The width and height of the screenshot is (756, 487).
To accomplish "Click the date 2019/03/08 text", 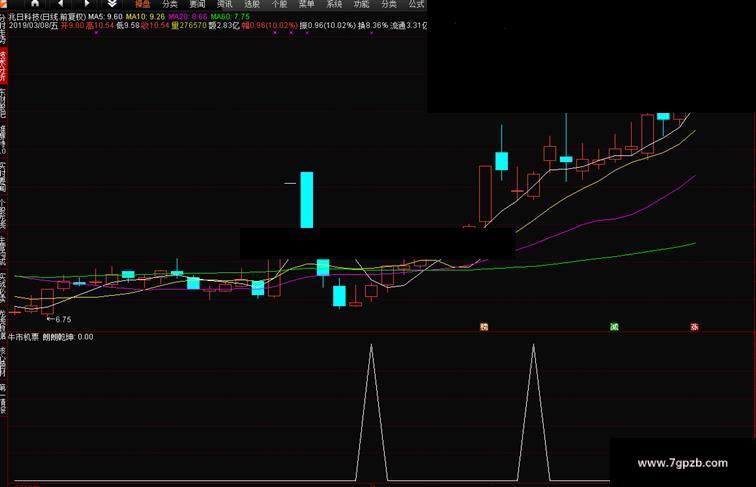I will 33,26.
